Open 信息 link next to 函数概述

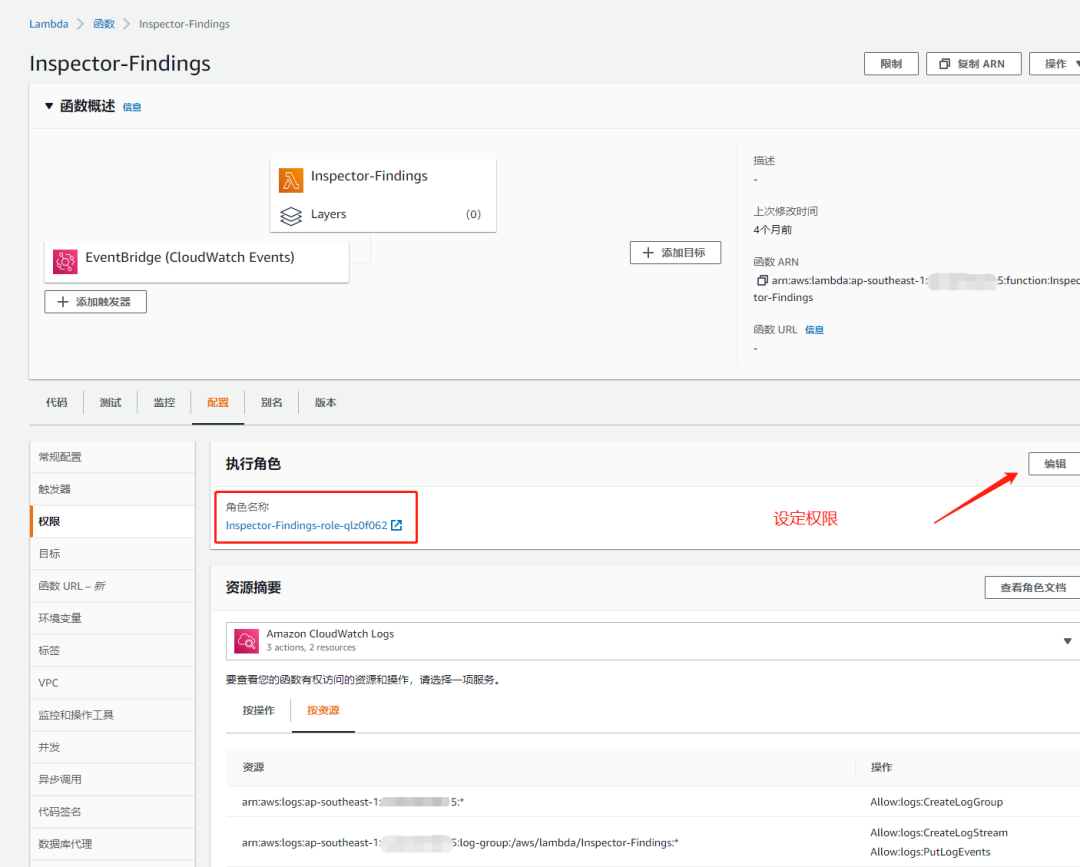[132, 107]
